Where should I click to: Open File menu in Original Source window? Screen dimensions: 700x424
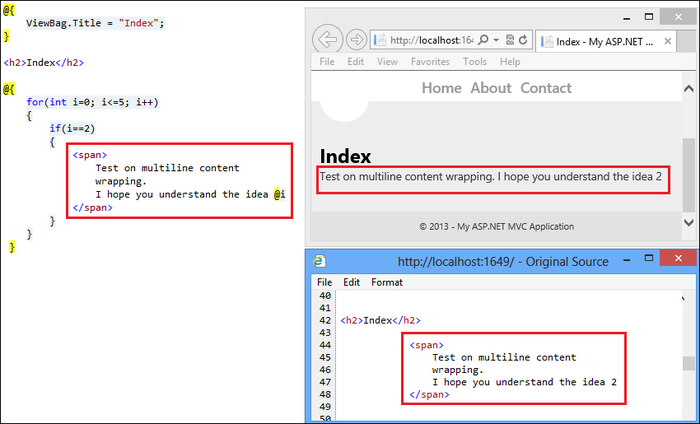coord(324,282)
